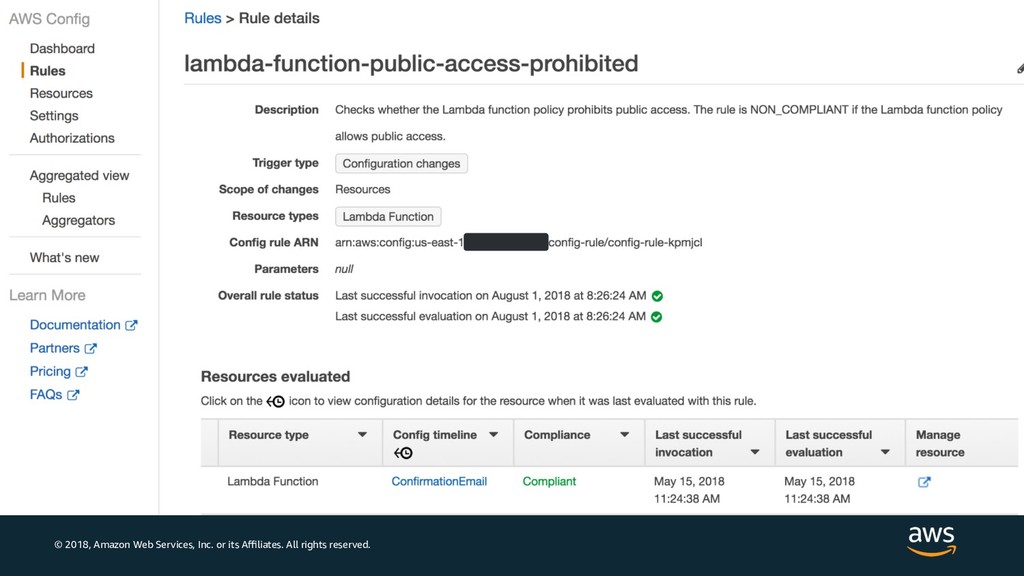Click the green check beside last invocation
The image size is (1024, 576).
[657, 296]
